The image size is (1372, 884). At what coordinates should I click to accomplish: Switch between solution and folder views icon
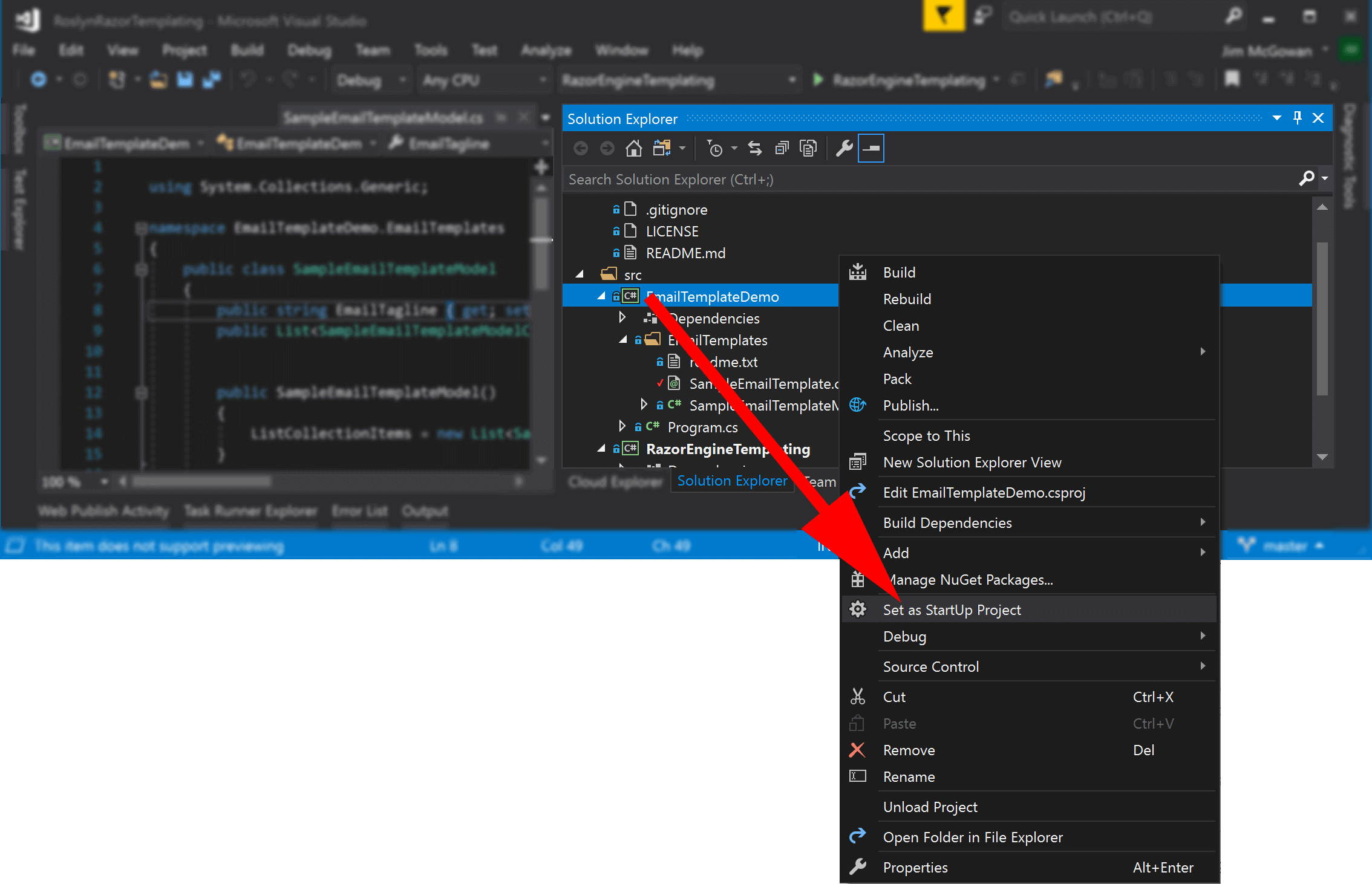point(662,148)
